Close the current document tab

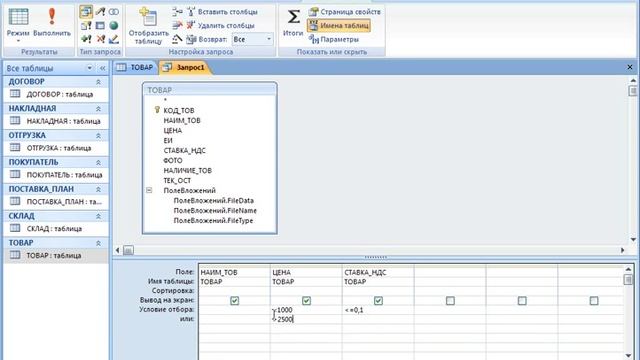[630, 67]
